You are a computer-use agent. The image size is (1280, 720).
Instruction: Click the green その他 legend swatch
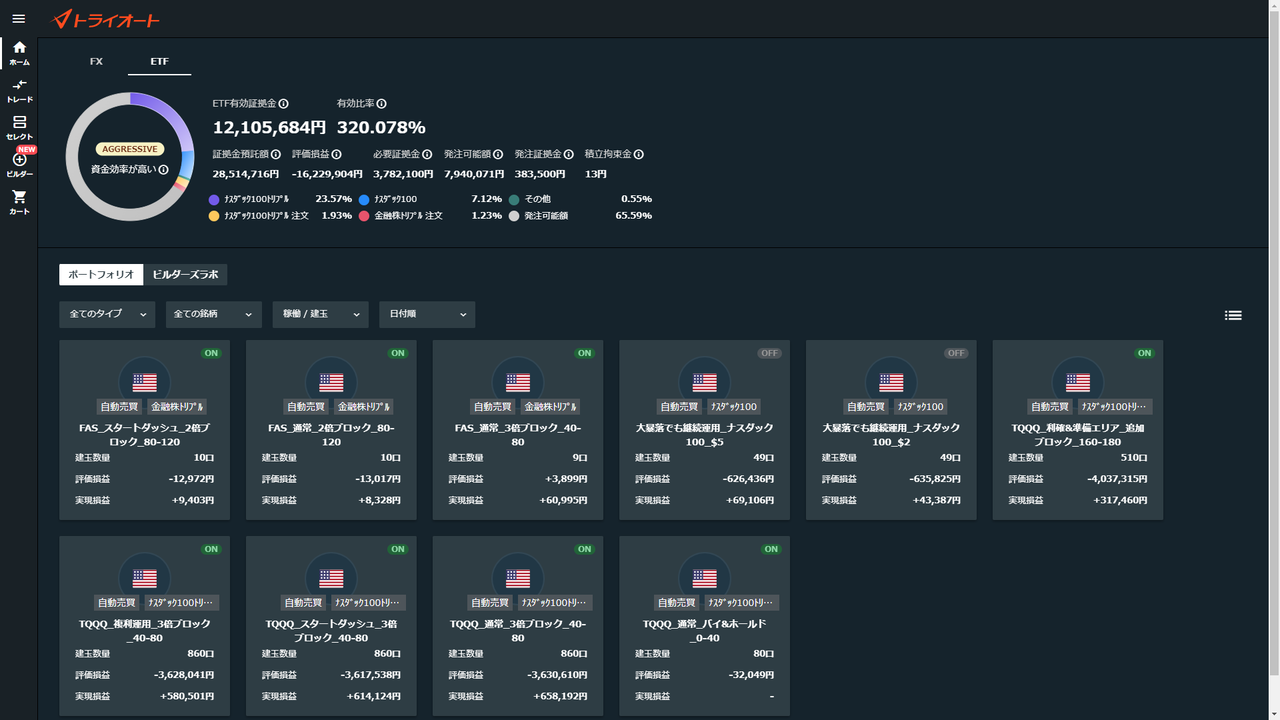click(514, 200)
